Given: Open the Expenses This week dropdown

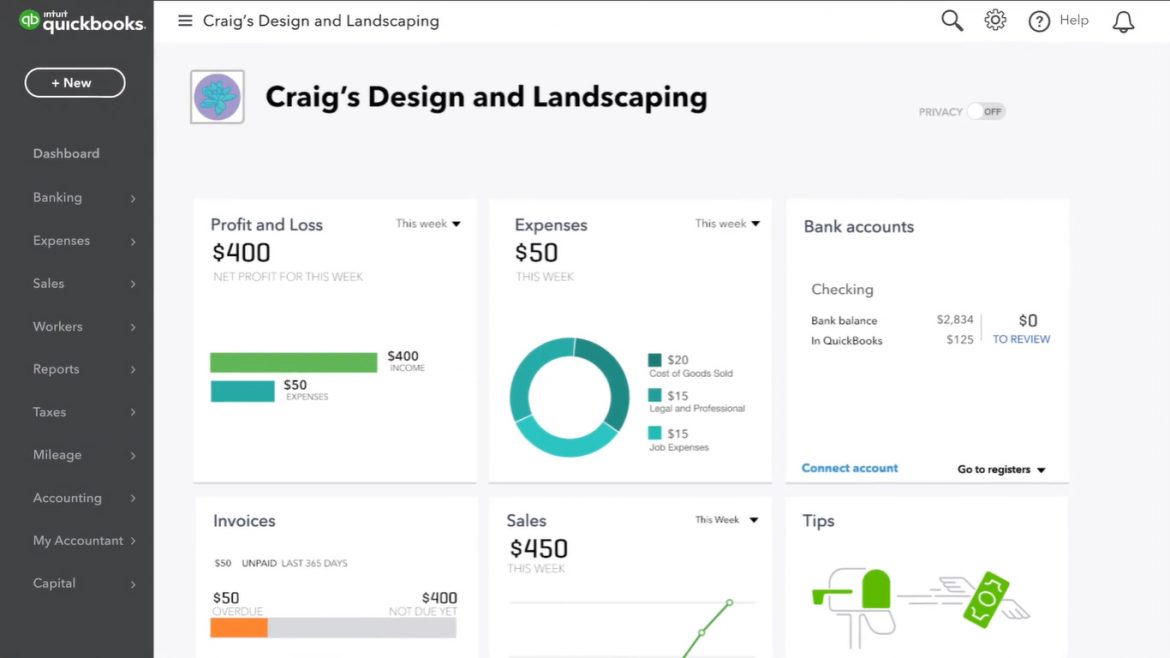Looking at the screenshot, I should [x=727, y=223].
